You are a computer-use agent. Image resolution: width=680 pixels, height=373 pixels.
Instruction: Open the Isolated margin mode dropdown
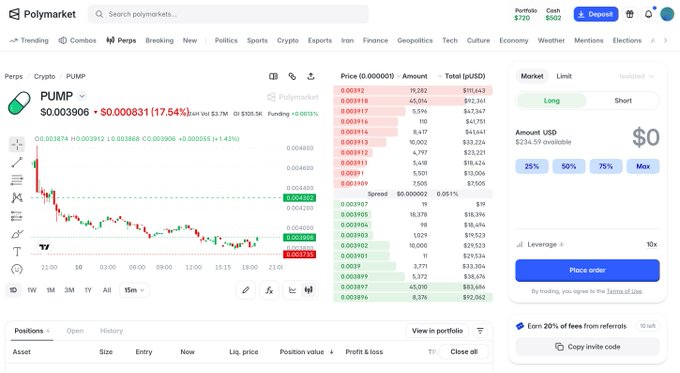(636, 76)
